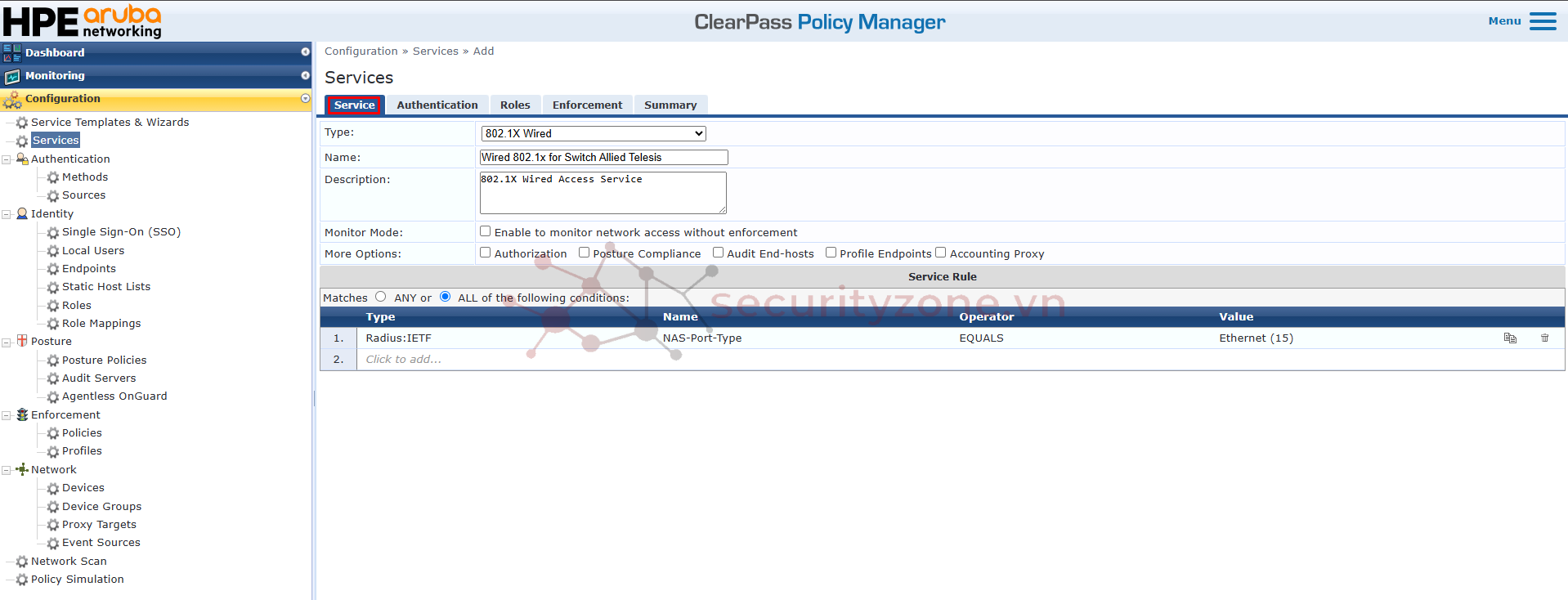Collapse the Network tree node
The image size is (1568, 600).
point(7,470)
